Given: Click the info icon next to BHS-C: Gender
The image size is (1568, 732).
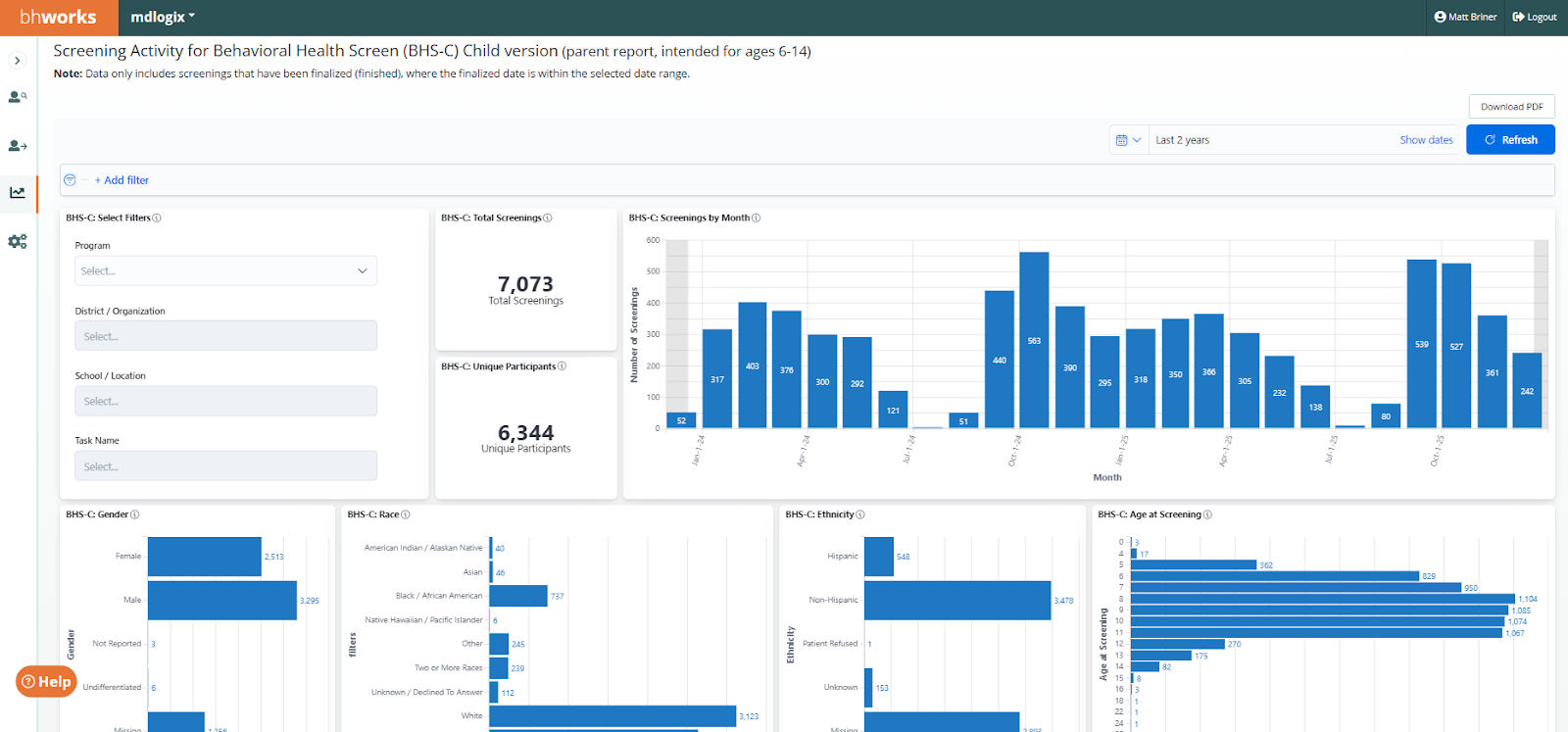Looking at the screenshot, I should click(x=135, y=514).
